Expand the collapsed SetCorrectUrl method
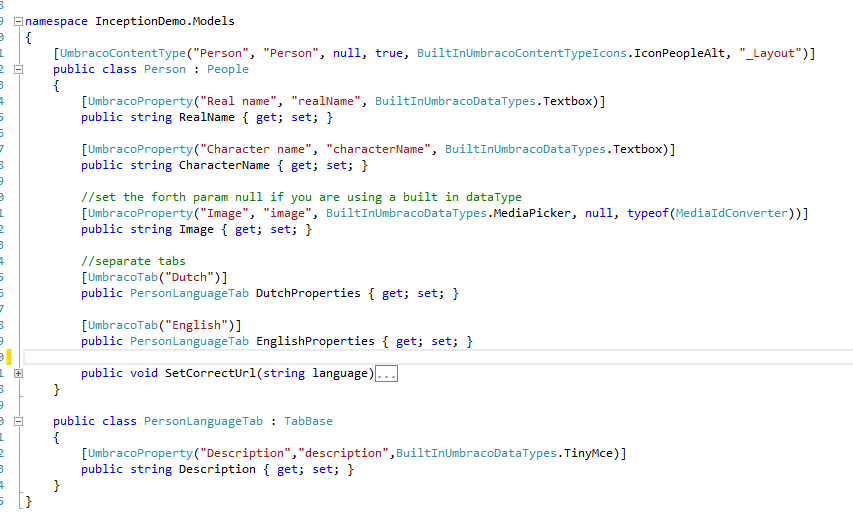Image resolution: width=853 pixels, height=527 pixels. point(18,374)
